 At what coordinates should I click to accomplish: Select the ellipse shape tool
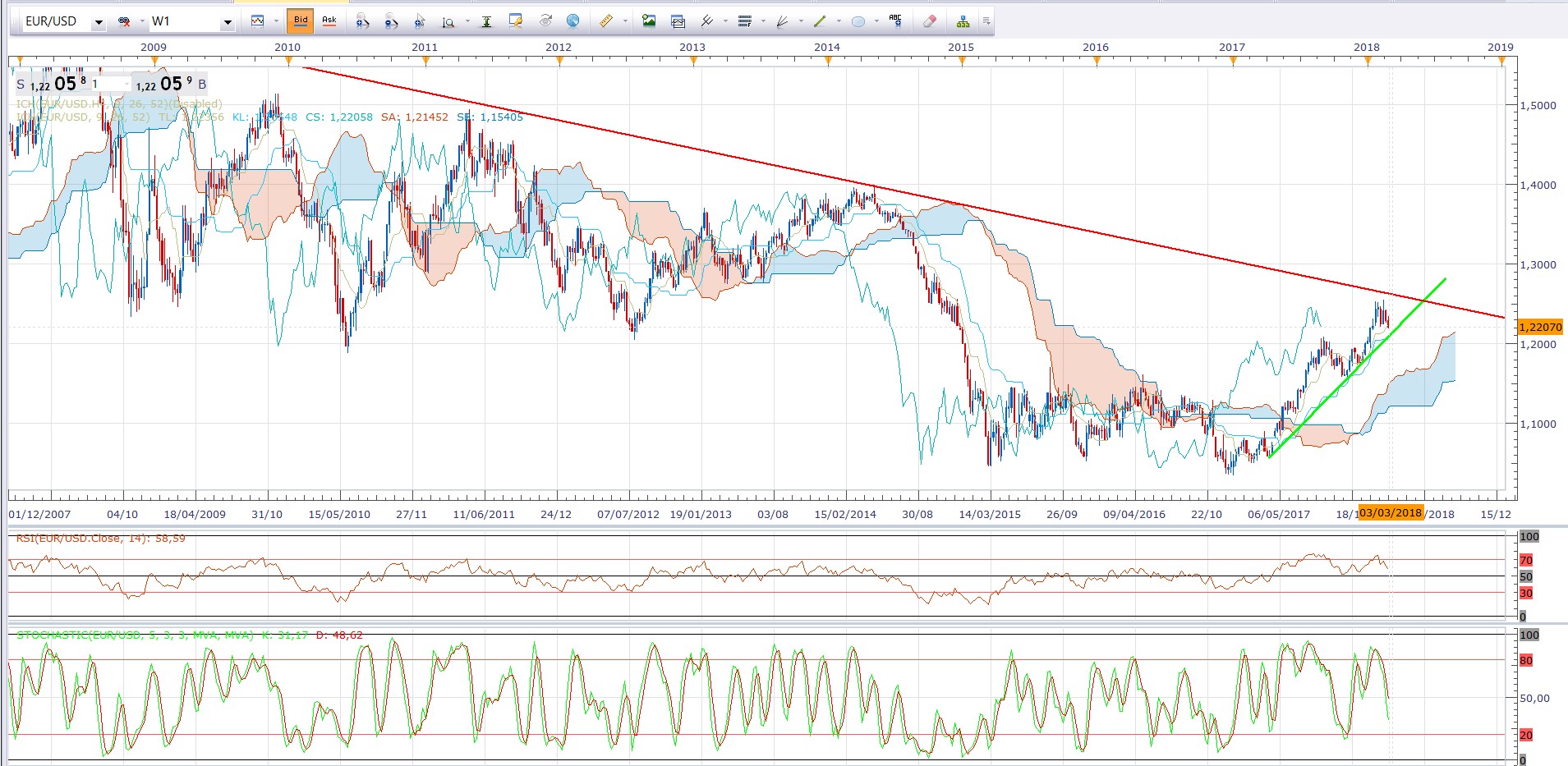(x=858, y=21)
